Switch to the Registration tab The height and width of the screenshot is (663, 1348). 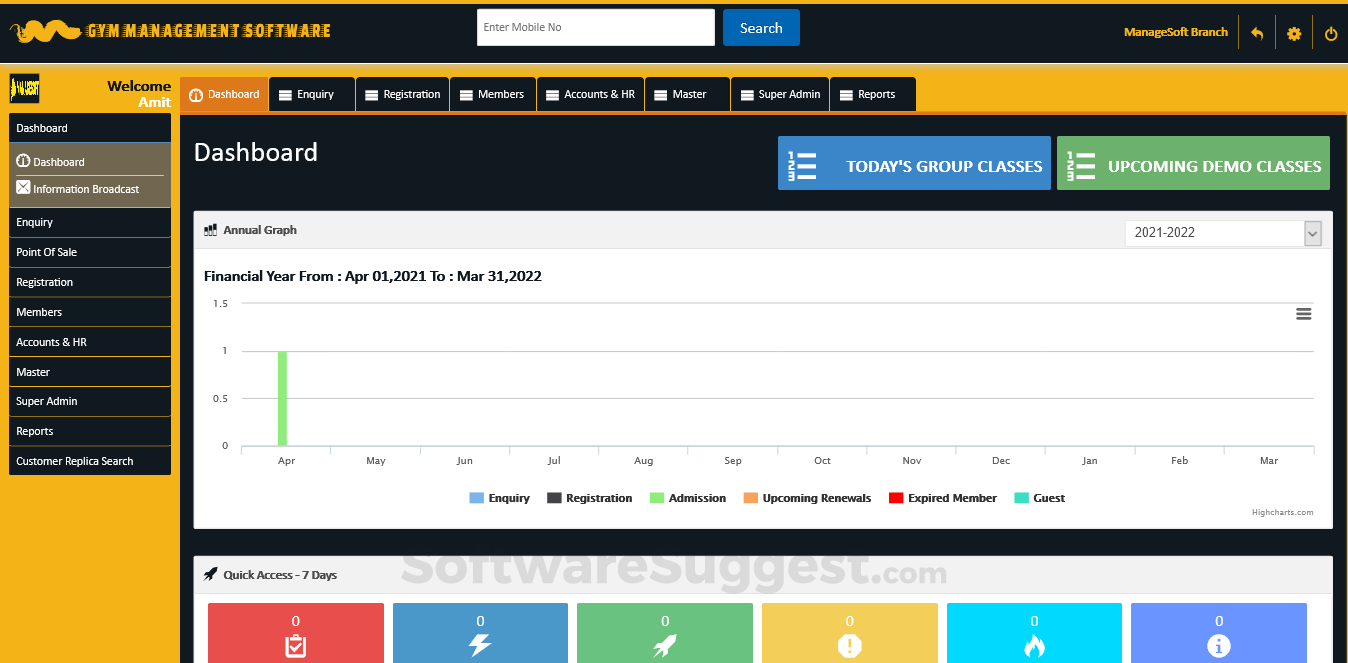point(402,95)
